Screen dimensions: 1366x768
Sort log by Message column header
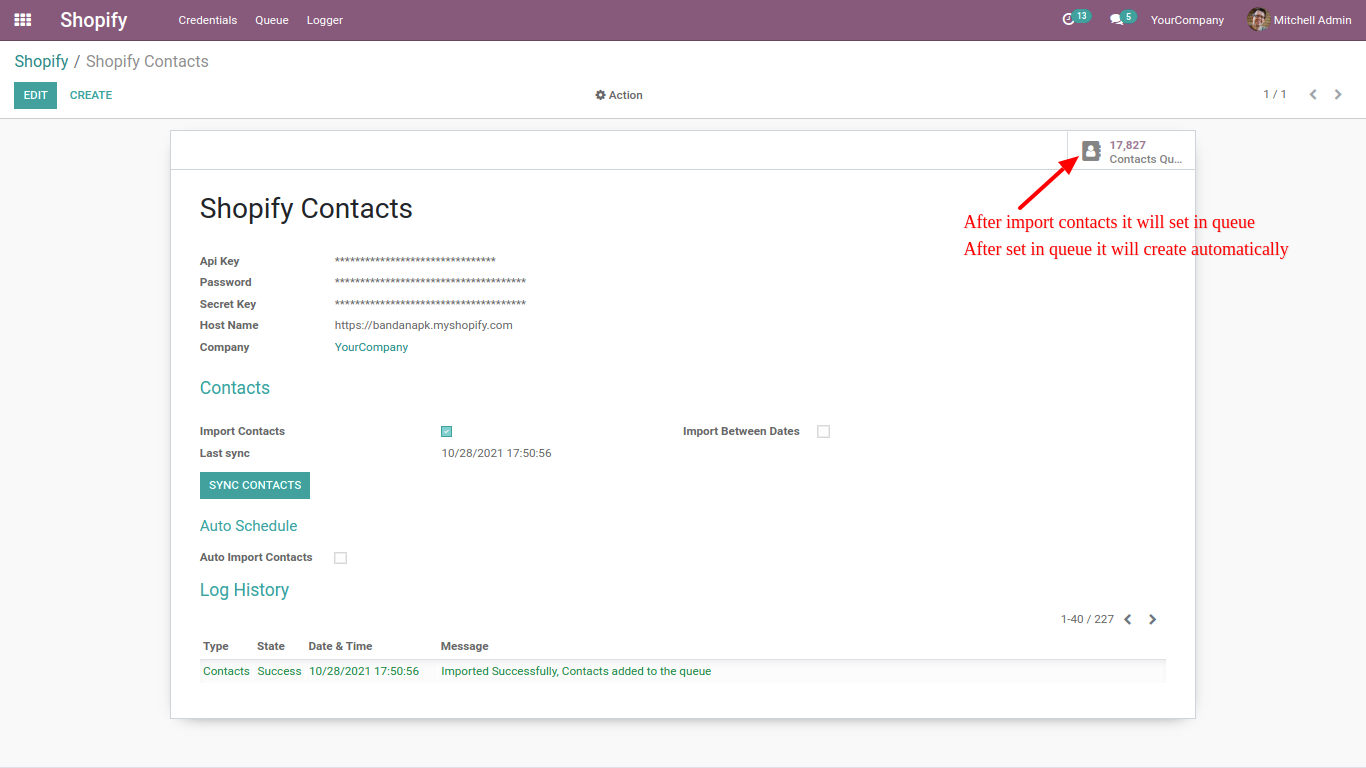(465, 646)
